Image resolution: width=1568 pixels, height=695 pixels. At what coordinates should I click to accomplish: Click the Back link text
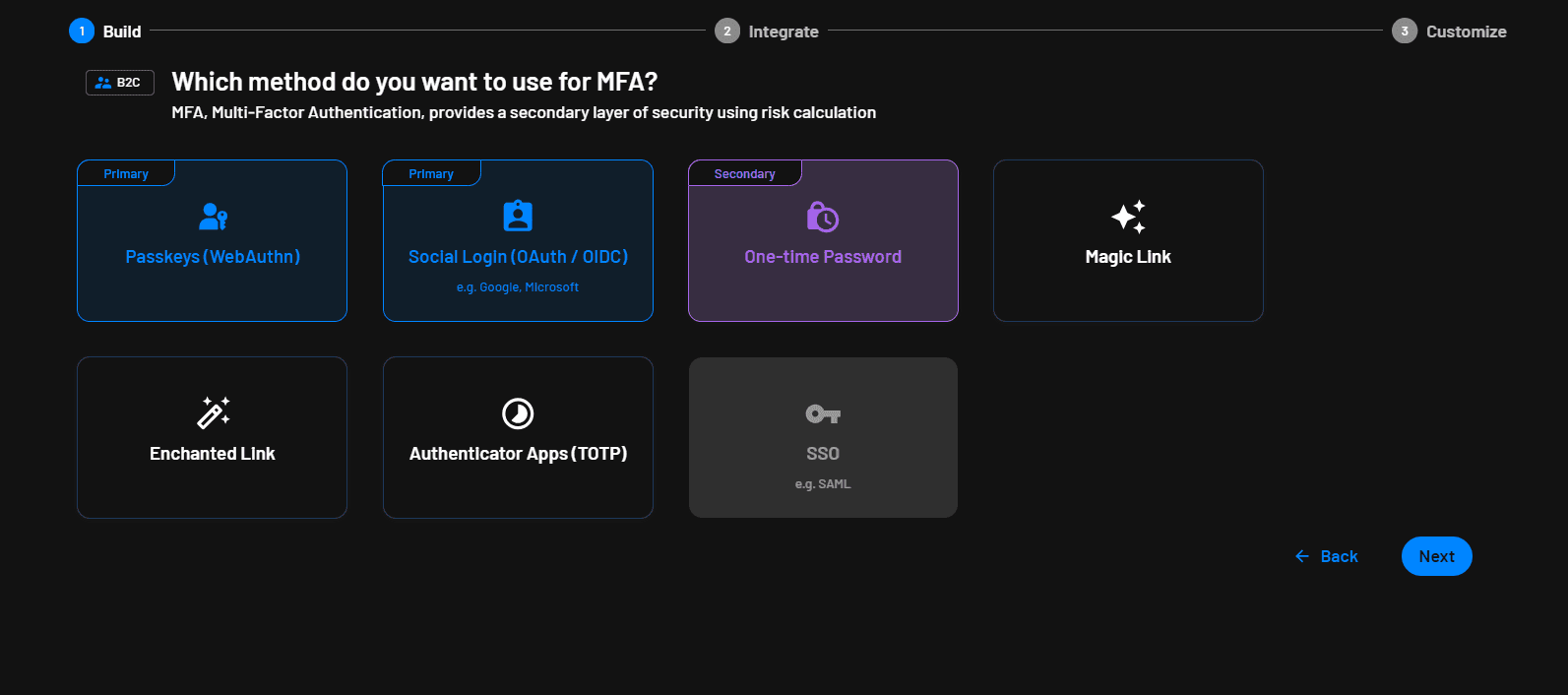point(1339,556)
